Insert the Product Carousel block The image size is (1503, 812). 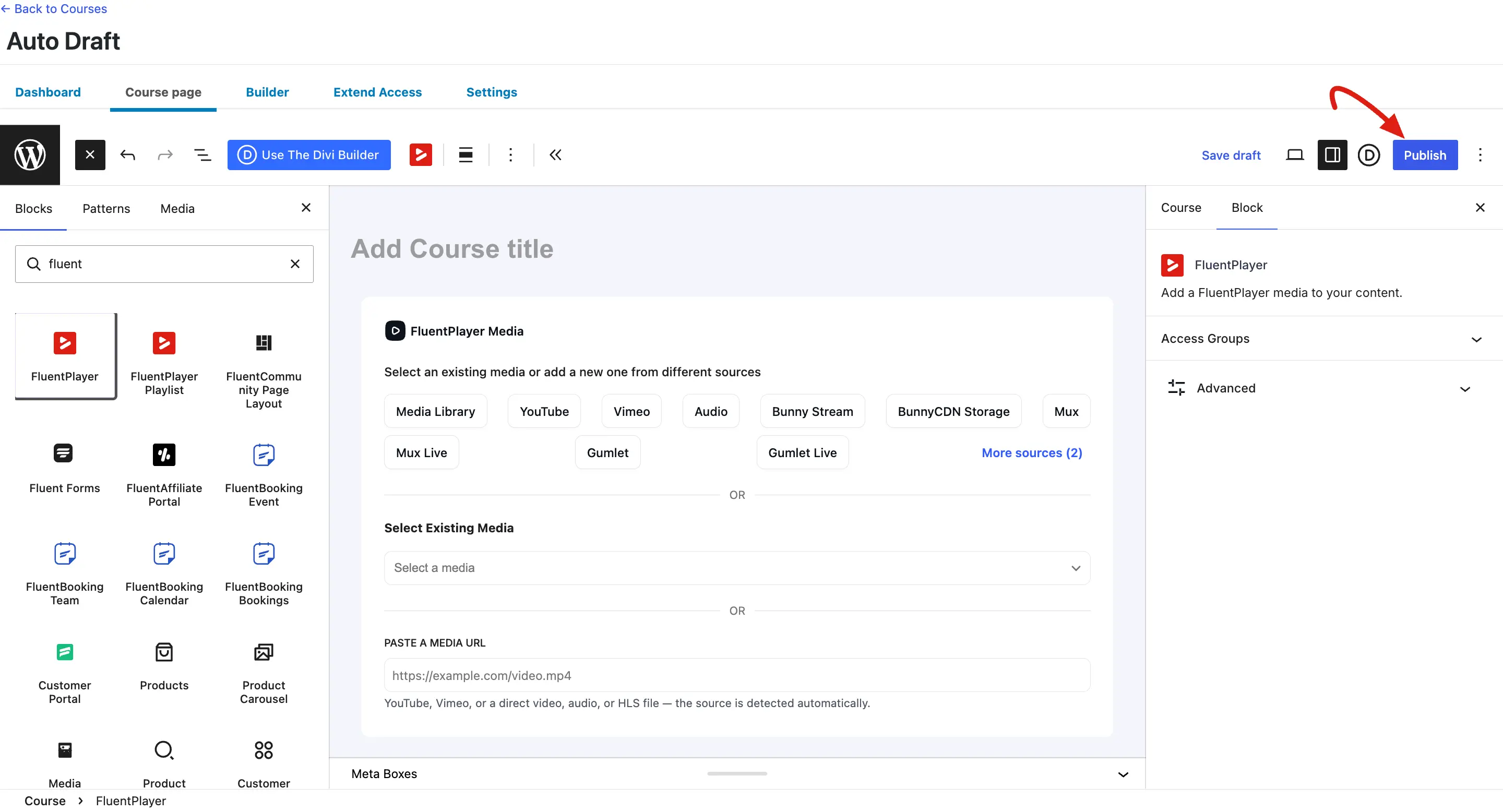pos(264,672)
